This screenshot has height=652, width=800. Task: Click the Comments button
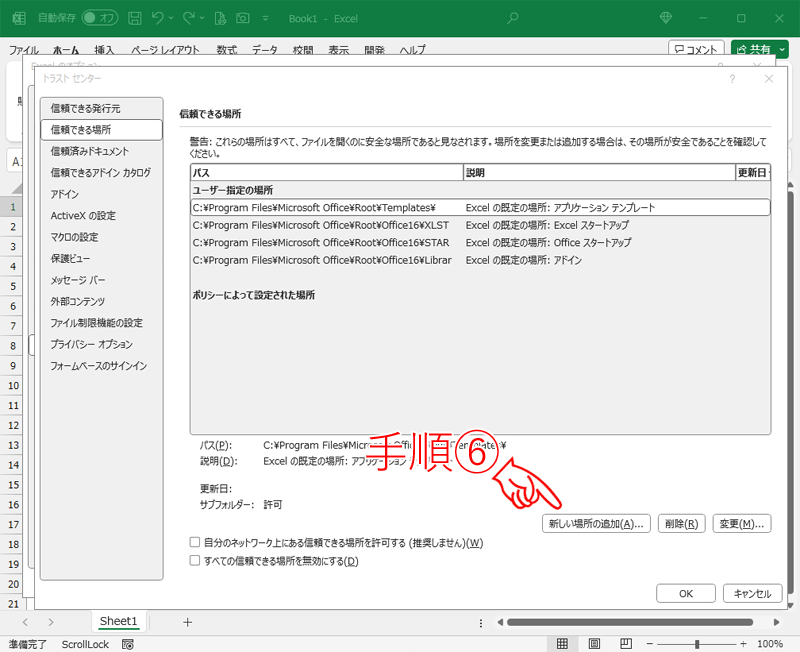click(x=696, y=49)
